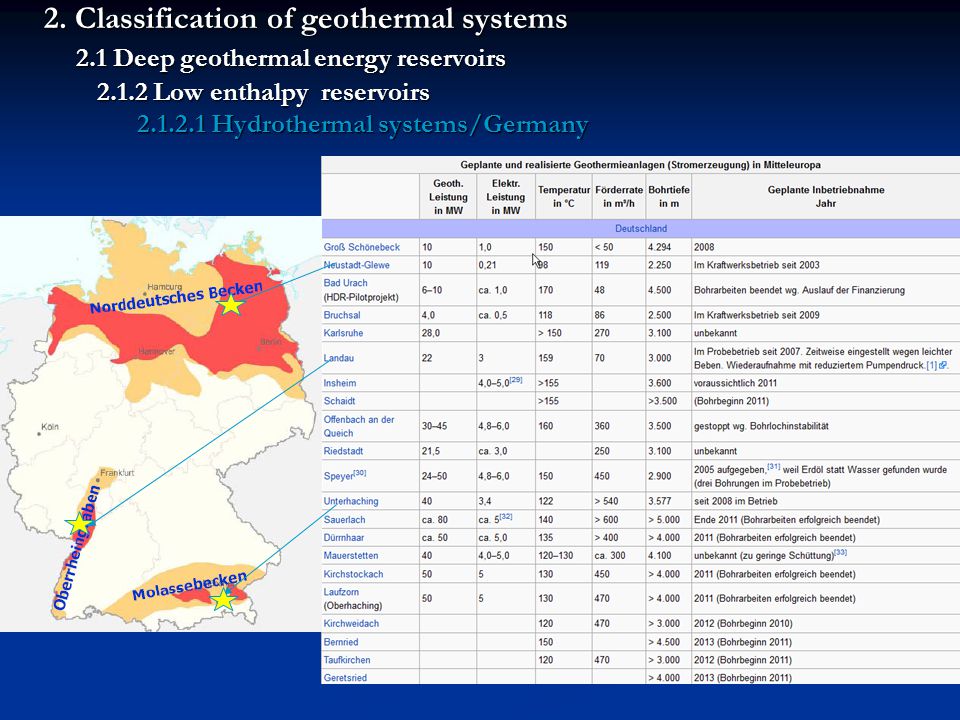Viewport: 960px width, 720px height.
Task: Click the slide title Classification of geothermal systems
Action: pyautogui.click(x=306, y=19)
